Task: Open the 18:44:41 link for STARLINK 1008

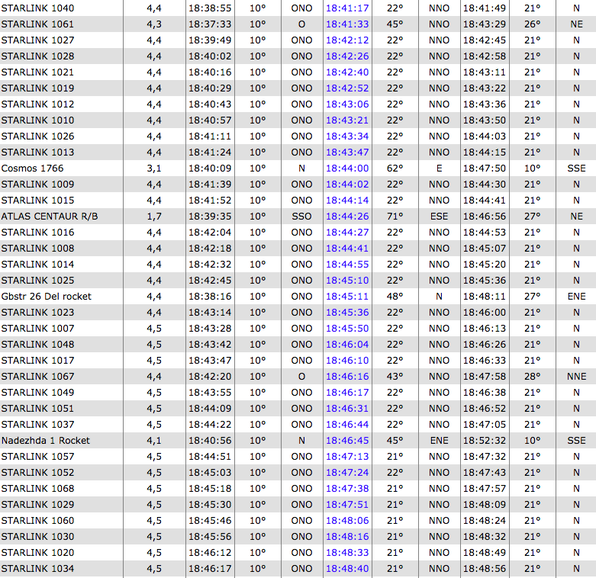Action: (x=347, y=248)
